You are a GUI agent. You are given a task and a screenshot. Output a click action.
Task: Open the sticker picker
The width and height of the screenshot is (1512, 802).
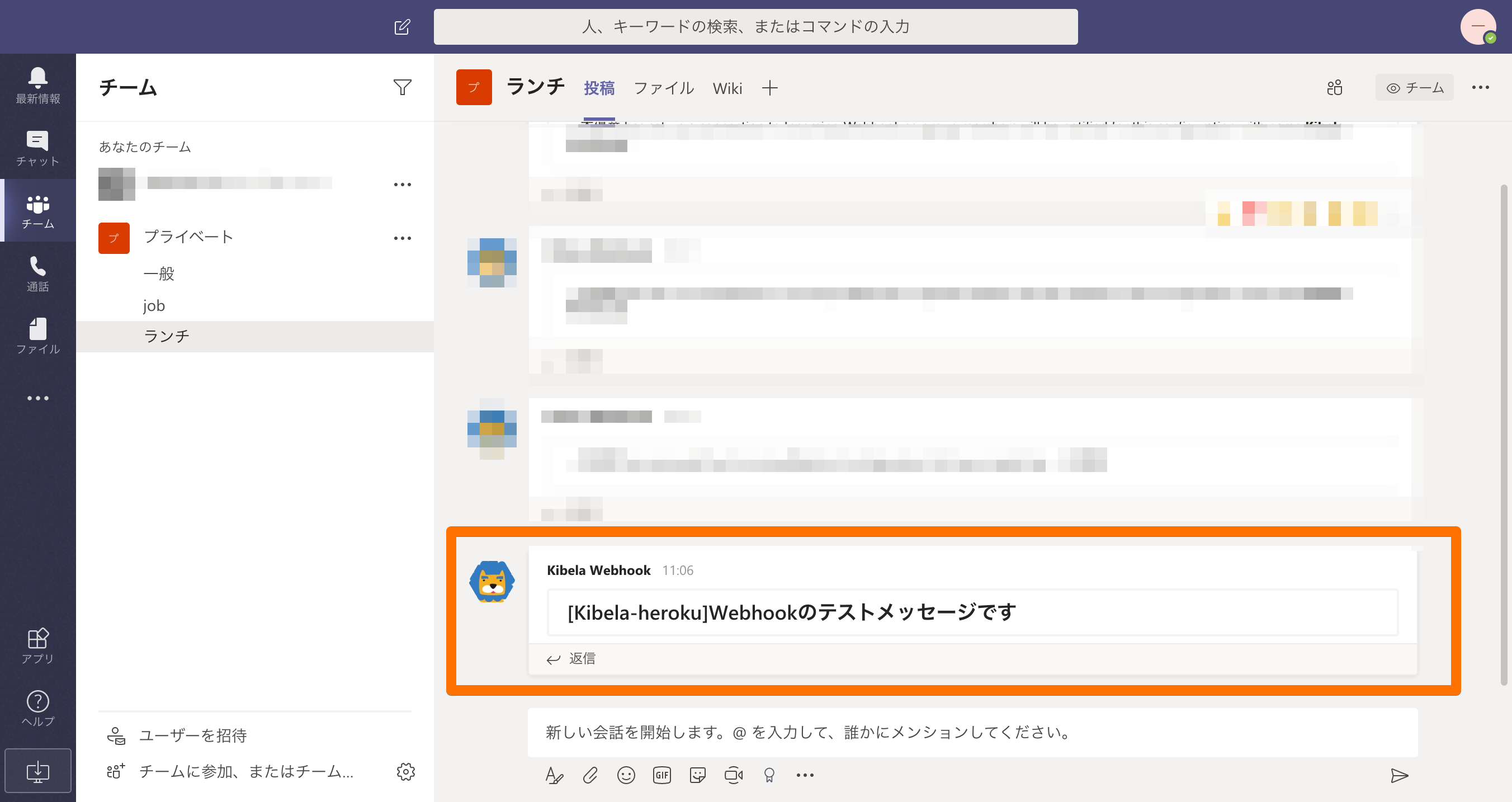click(x=697, y=776)
